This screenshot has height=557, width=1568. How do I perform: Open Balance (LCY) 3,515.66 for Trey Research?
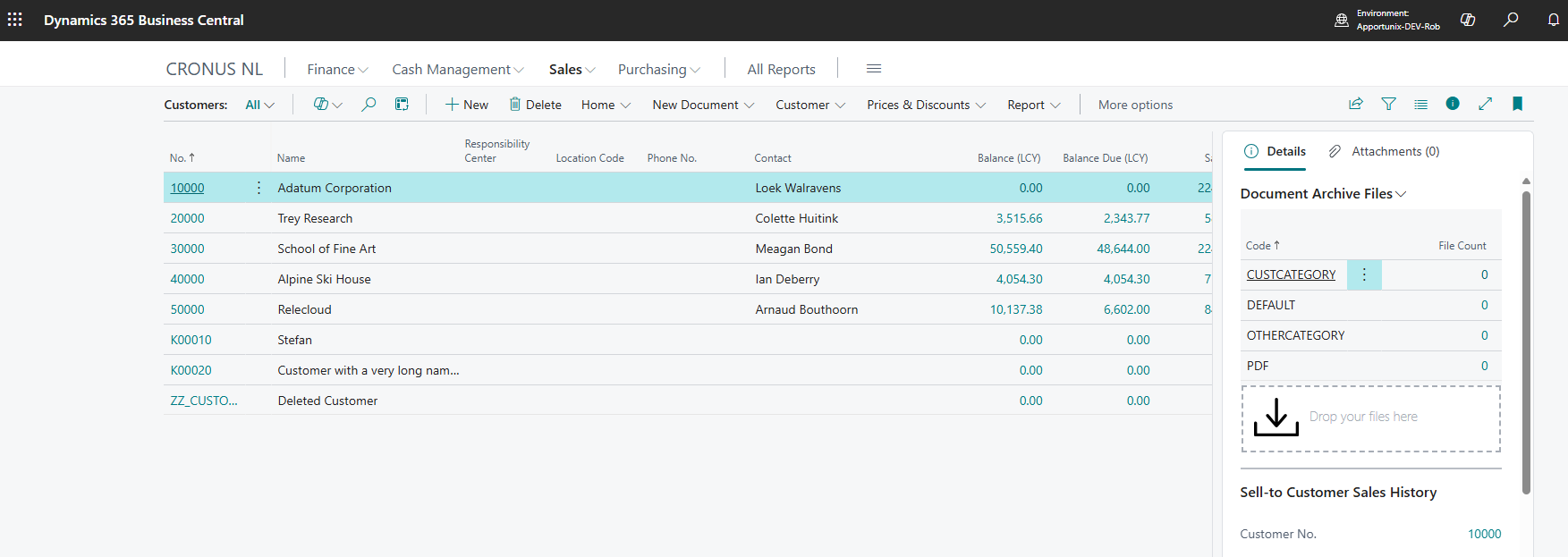click(x=1019, y=218)
